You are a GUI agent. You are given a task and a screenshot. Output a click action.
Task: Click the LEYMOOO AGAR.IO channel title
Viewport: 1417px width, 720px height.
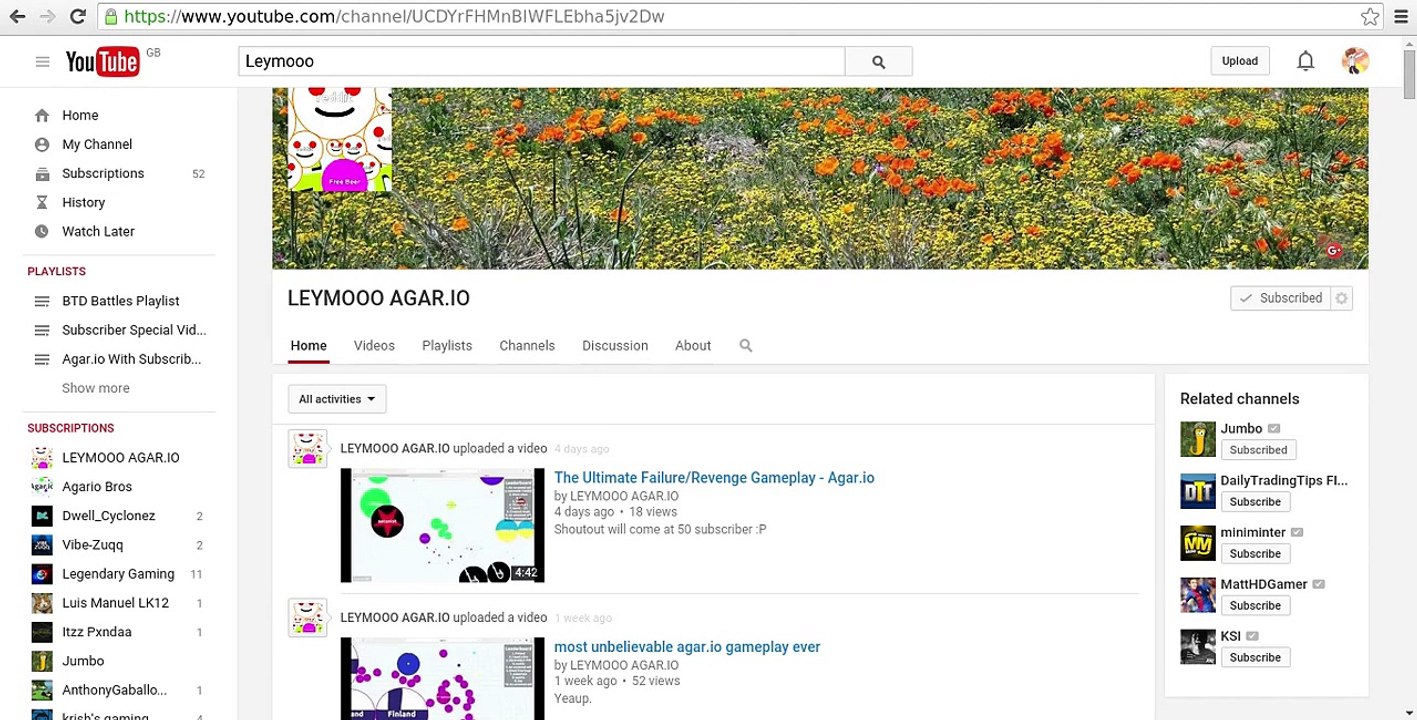click(378, 298)
